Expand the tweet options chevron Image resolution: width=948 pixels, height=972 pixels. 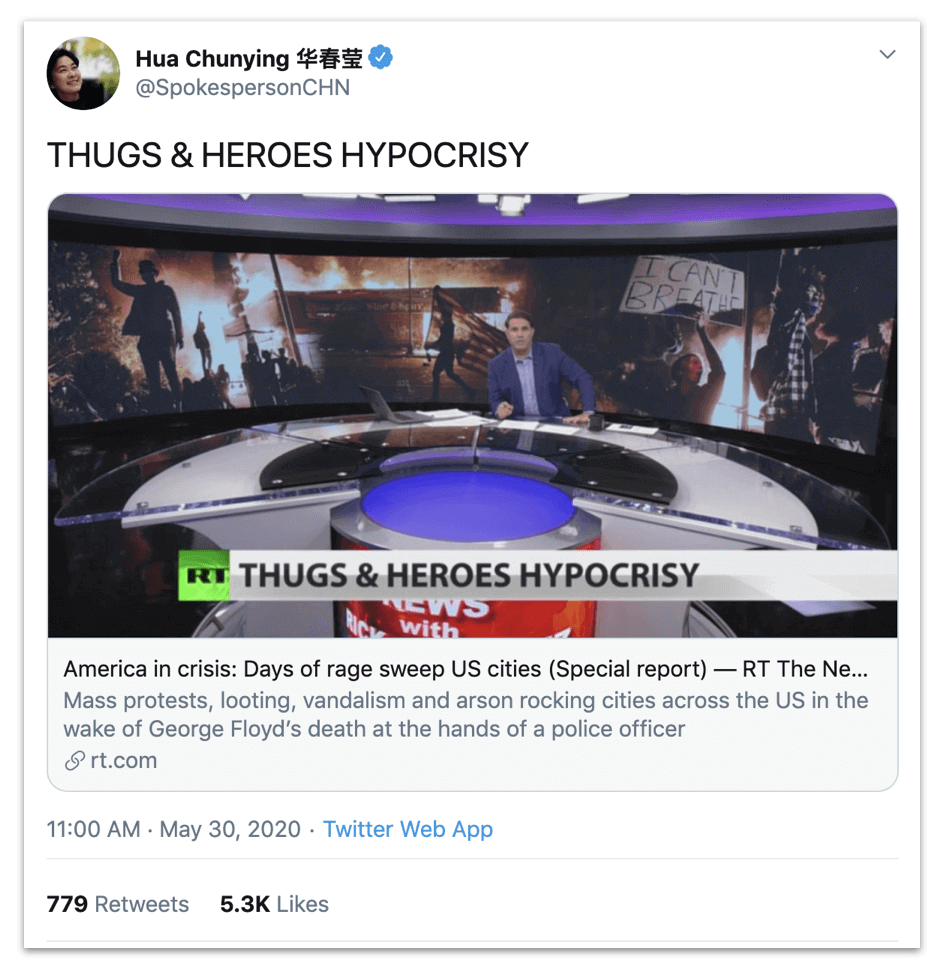click(887, 55)
